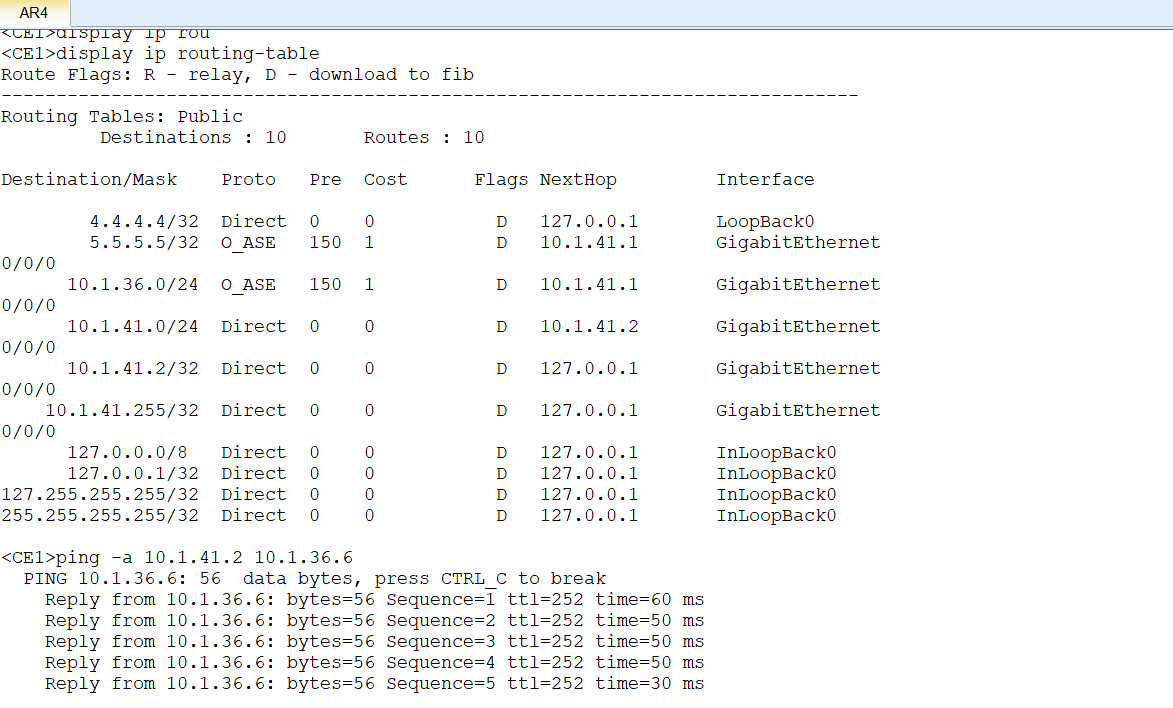The image size is (1173, 708).
Task: Switch to the AR4 tab
Action: coord(34,13)
